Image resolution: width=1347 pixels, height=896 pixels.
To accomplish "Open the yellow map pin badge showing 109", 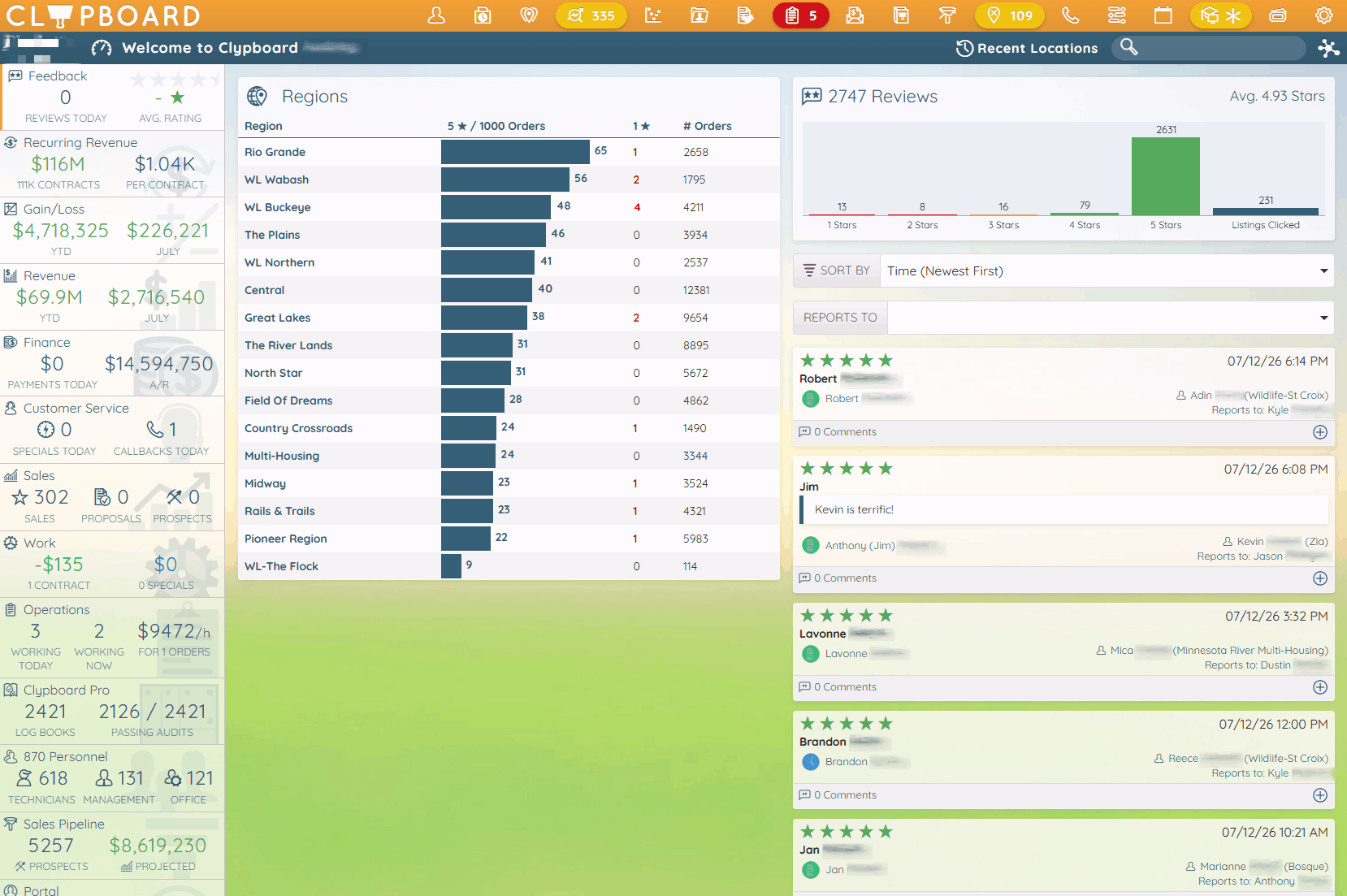I will 1010,15.
